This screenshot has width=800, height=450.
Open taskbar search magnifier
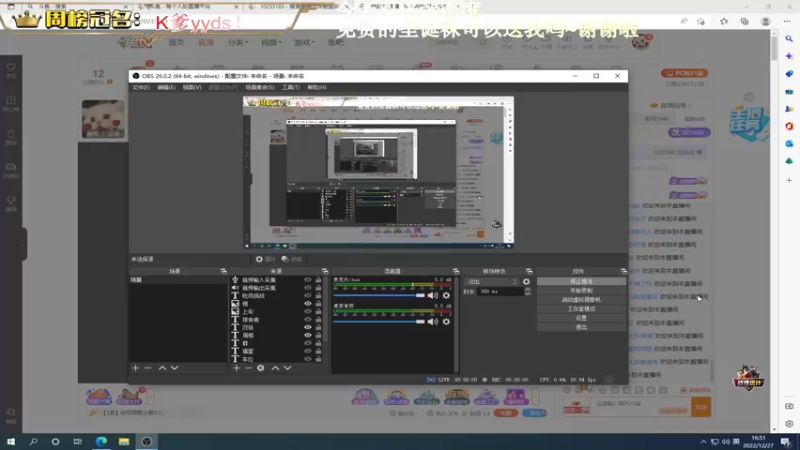pos(33,441)
